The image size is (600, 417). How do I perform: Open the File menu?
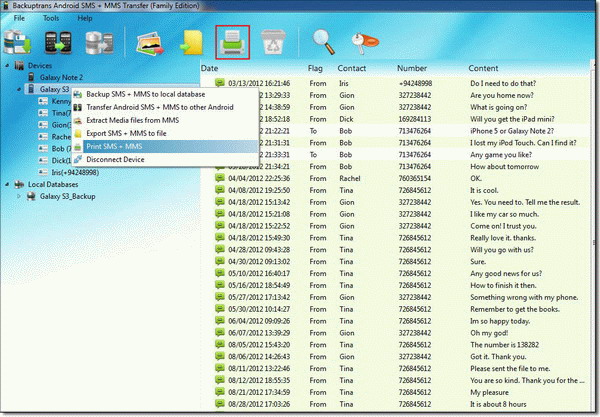pyautogui.click(x=19, y=18)
